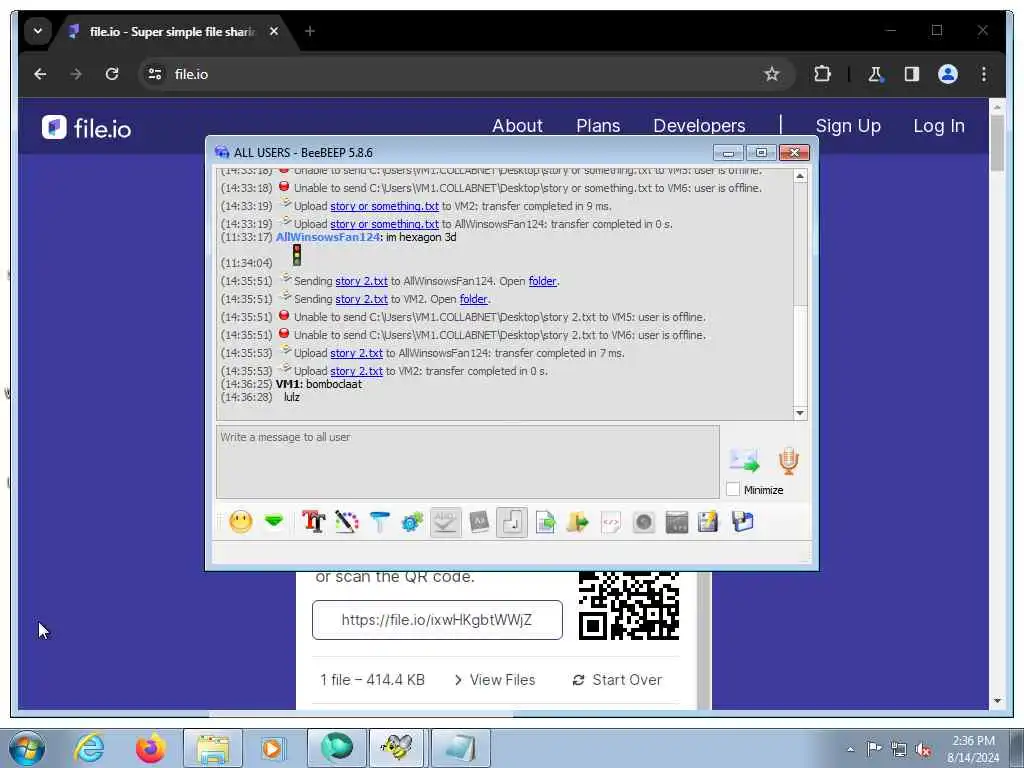Open the Developers menu on file.io
The height and width of the screenshot is (768, 1024).
pos(699,126)
